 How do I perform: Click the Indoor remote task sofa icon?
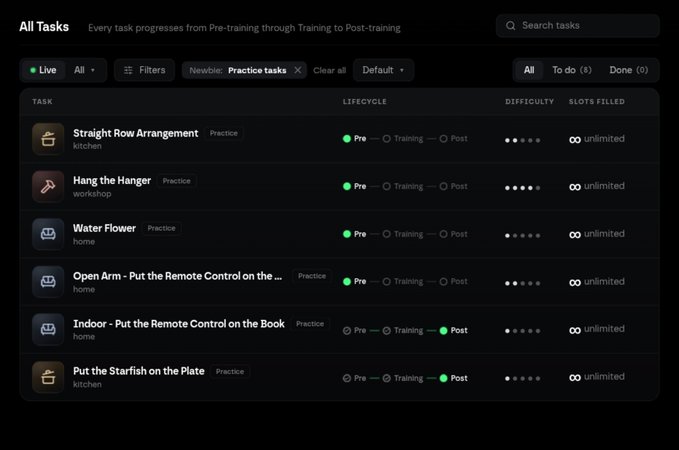pos(48,330)
